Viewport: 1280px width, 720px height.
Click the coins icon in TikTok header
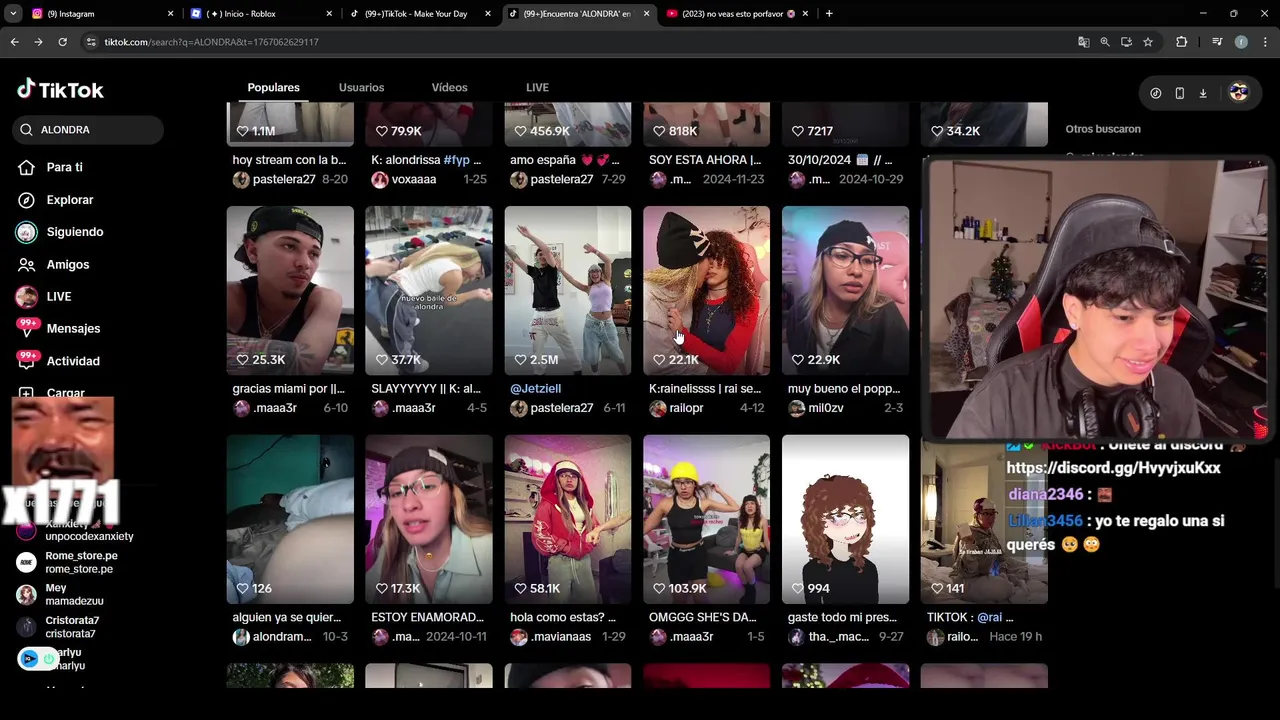pyautogui.click(x=1156, y=93)
